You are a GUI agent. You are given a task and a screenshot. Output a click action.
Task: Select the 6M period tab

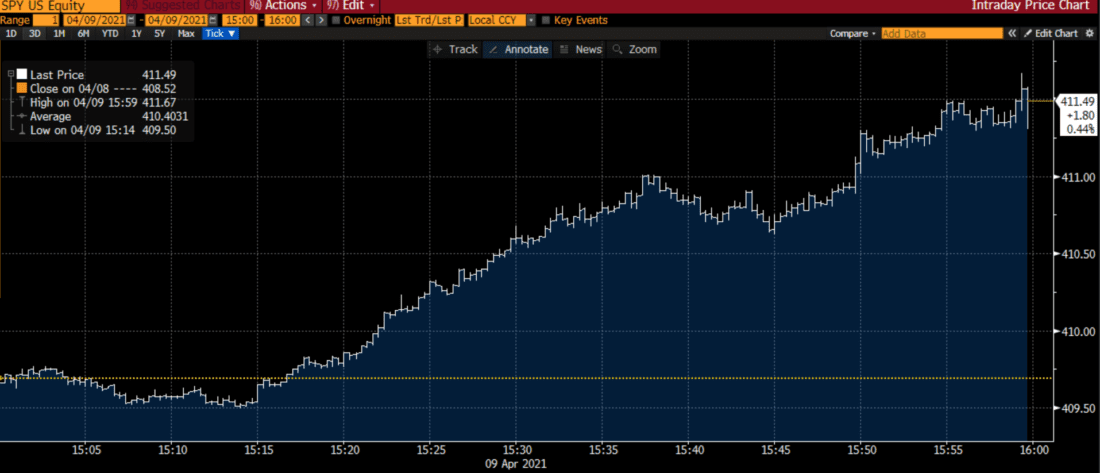[83, 33]
